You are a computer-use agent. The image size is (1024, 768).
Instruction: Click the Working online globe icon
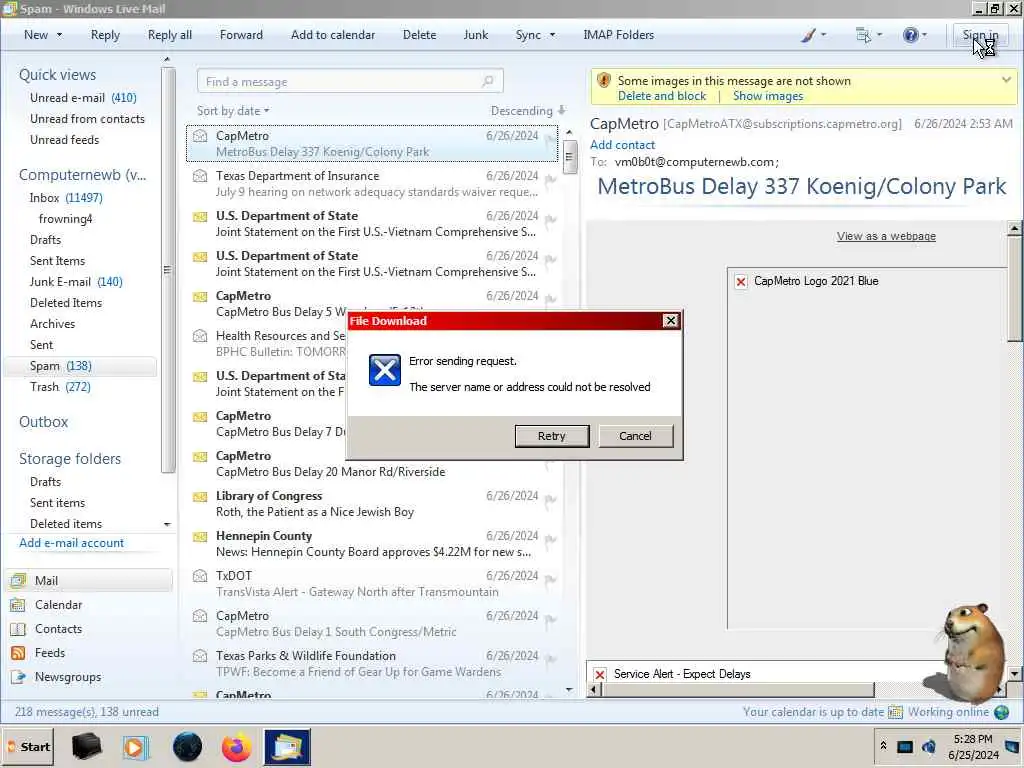[x=1001, y=712]
